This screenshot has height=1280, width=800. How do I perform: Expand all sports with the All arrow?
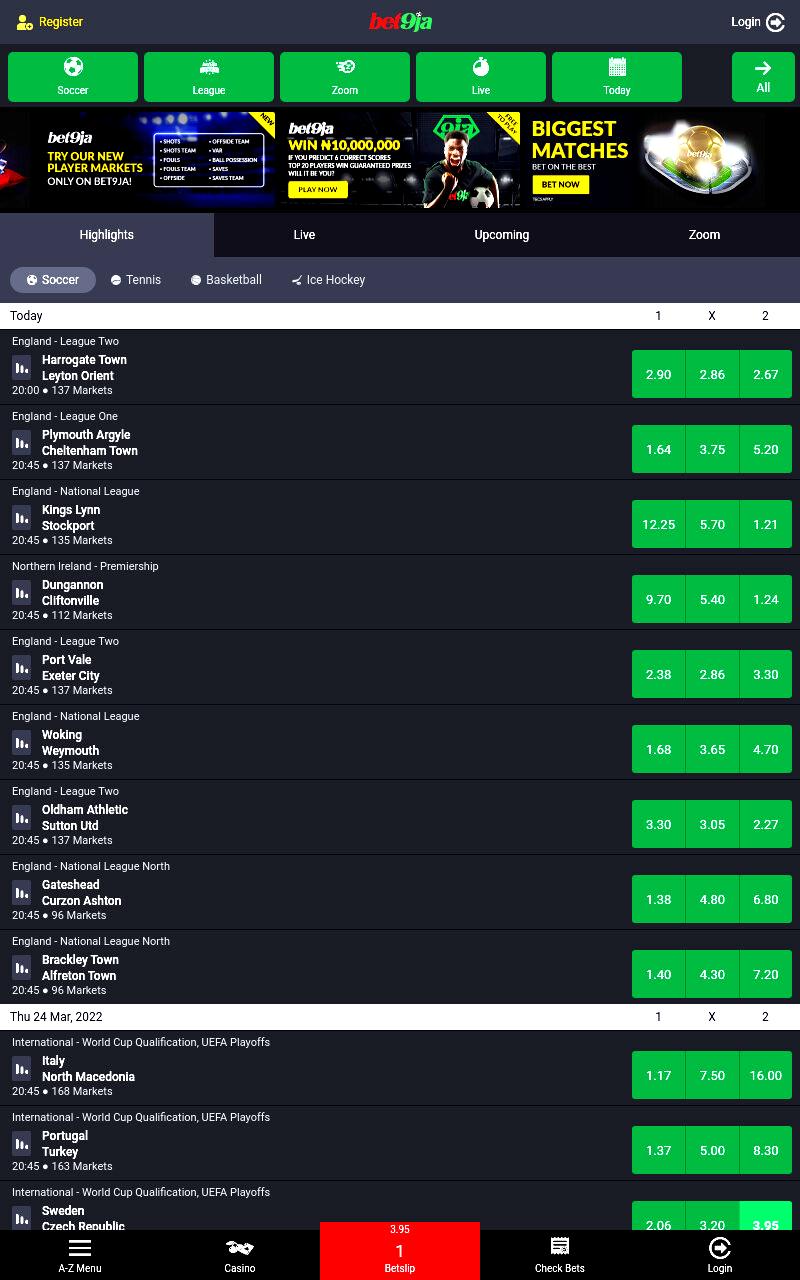[x=763, y=77]
